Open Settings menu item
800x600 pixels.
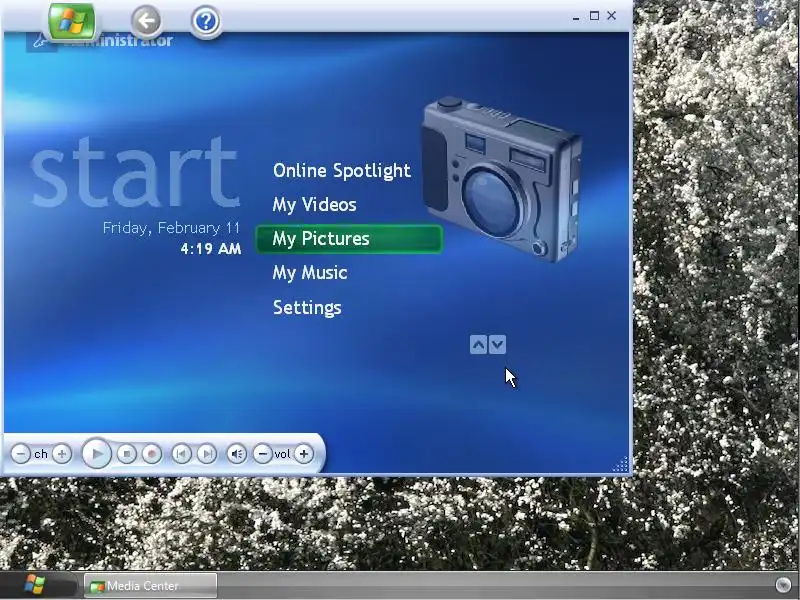coord(307,308)
